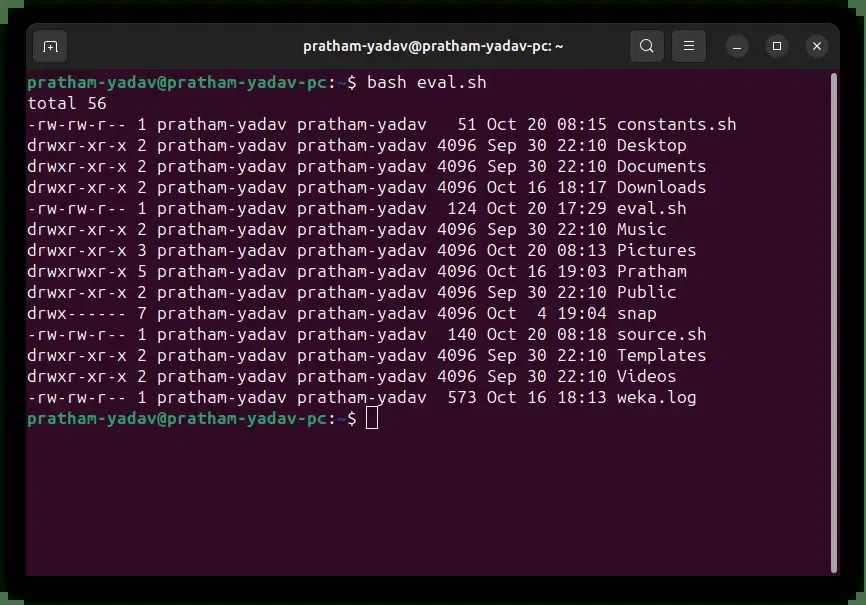Click the cursor block at the prompt

coord(372,418)
